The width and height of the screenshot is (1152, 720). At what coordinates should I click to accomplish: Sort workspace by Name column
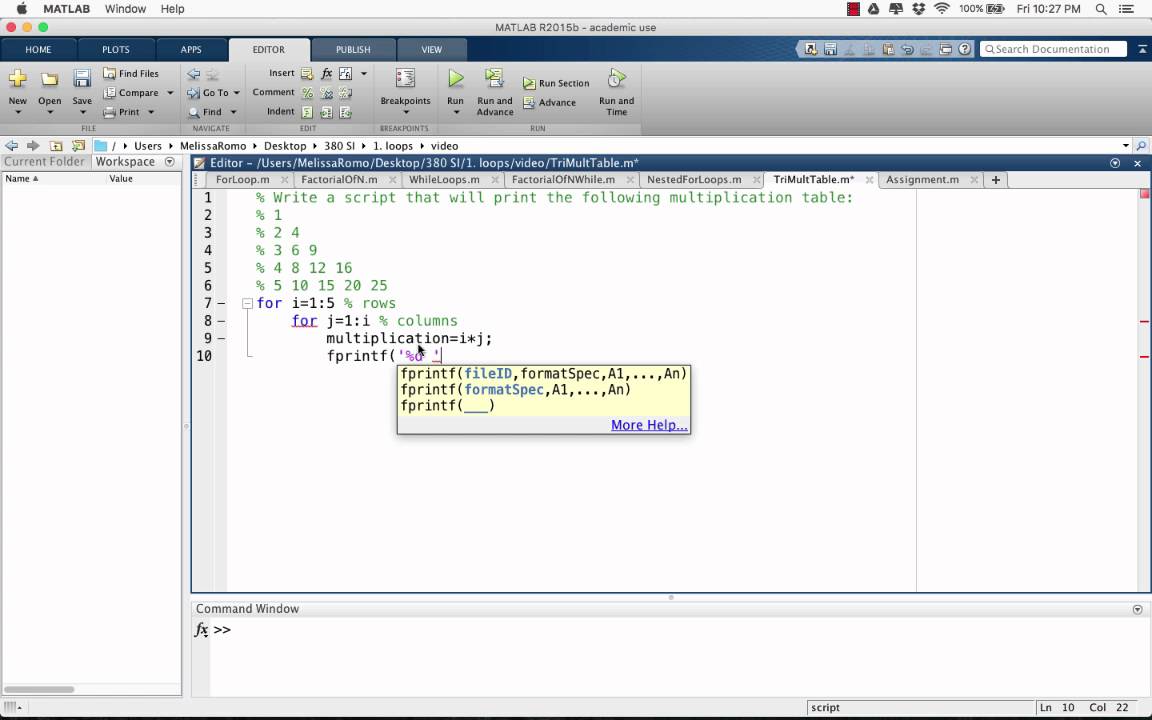22,179
